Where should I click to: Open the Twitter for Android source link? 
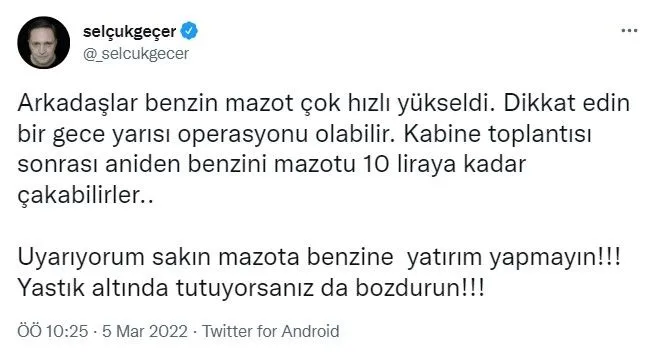click(x=271, y=331)
